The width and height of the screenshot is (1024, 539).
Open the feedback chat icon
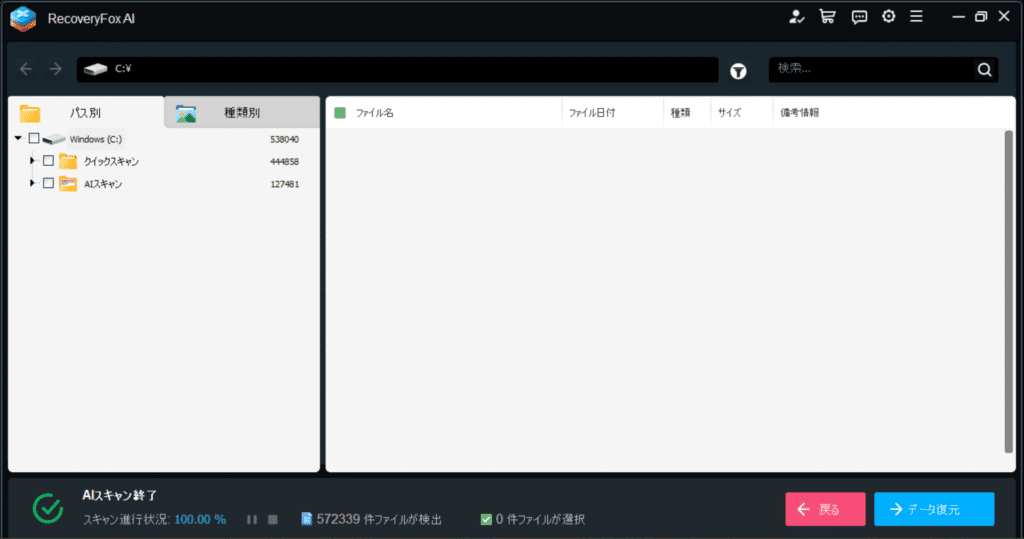859,17
